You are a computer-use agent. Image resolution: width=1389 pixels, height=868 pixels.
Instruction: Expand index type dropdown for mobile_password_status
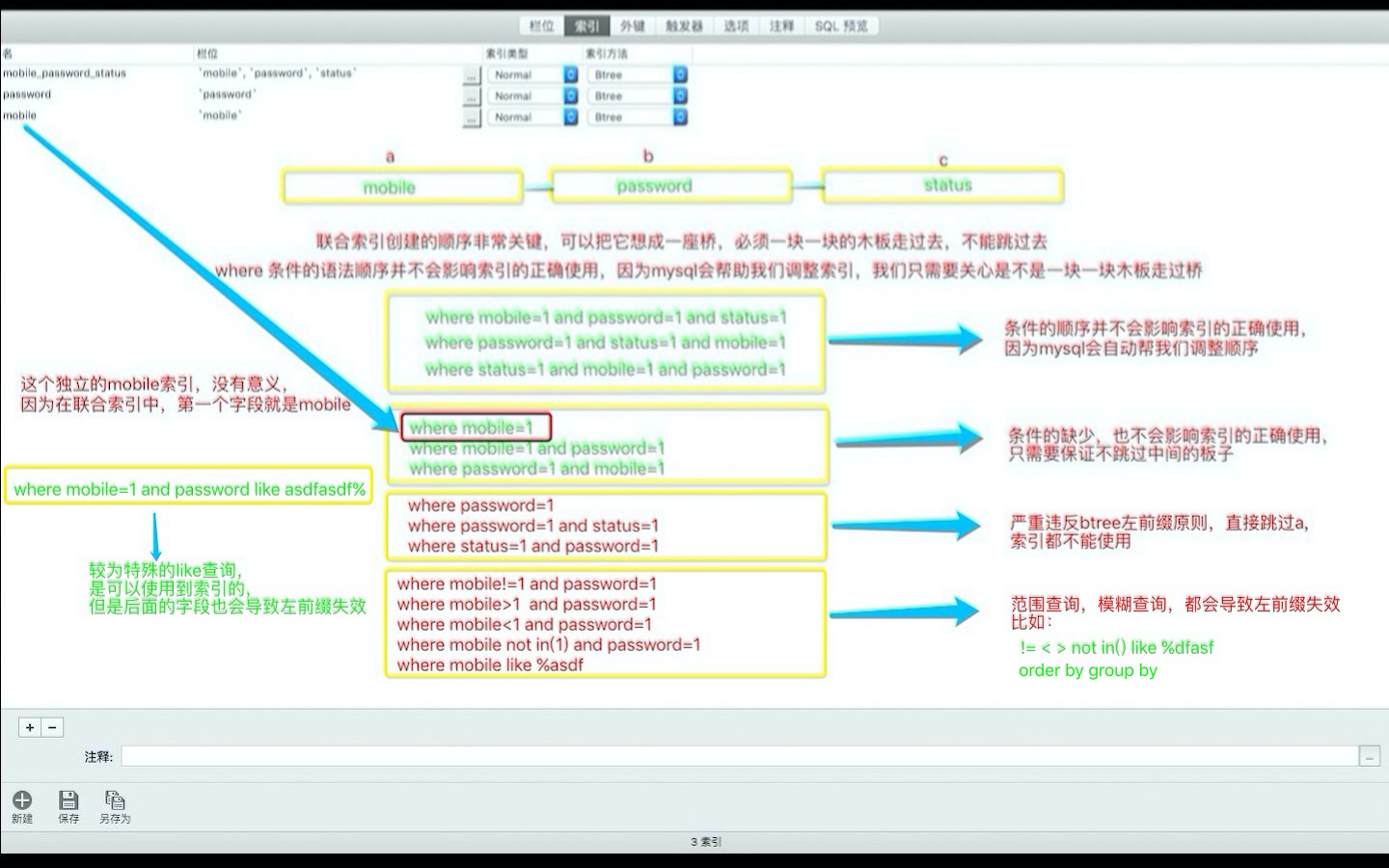pyautogui.click(x=570, y=75)
